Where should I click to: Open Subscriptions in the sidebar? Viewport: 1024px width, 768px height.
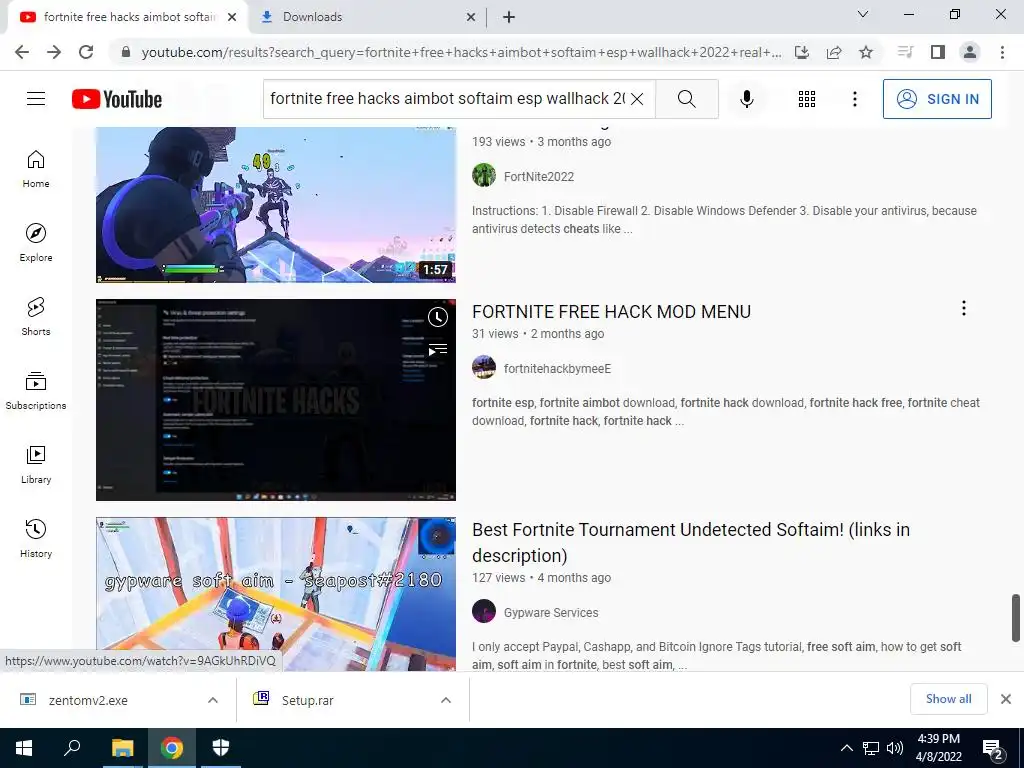(x=36, y=391)
